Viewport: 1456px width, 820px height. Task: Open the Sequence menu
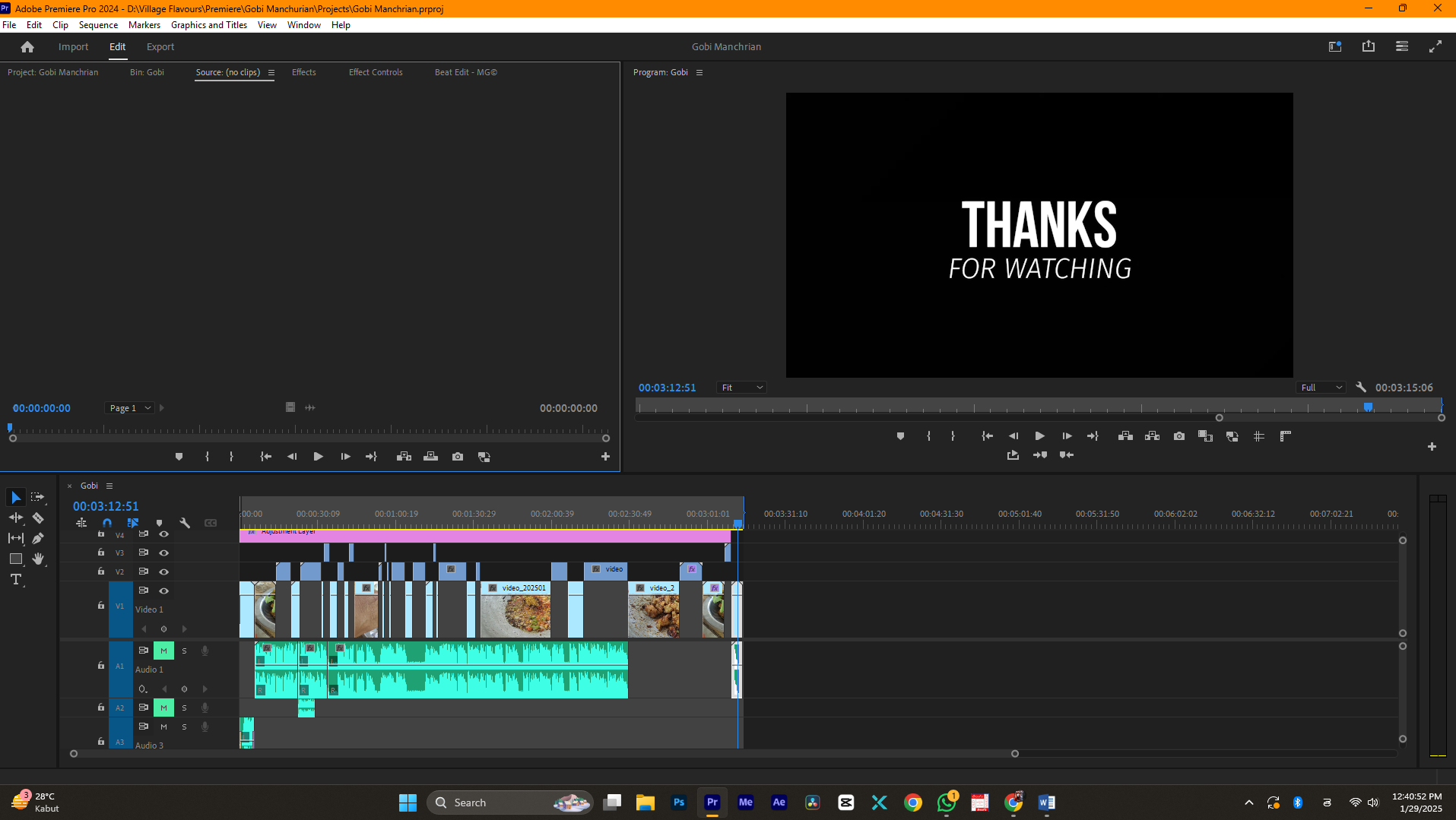click(x=98, y=25)
